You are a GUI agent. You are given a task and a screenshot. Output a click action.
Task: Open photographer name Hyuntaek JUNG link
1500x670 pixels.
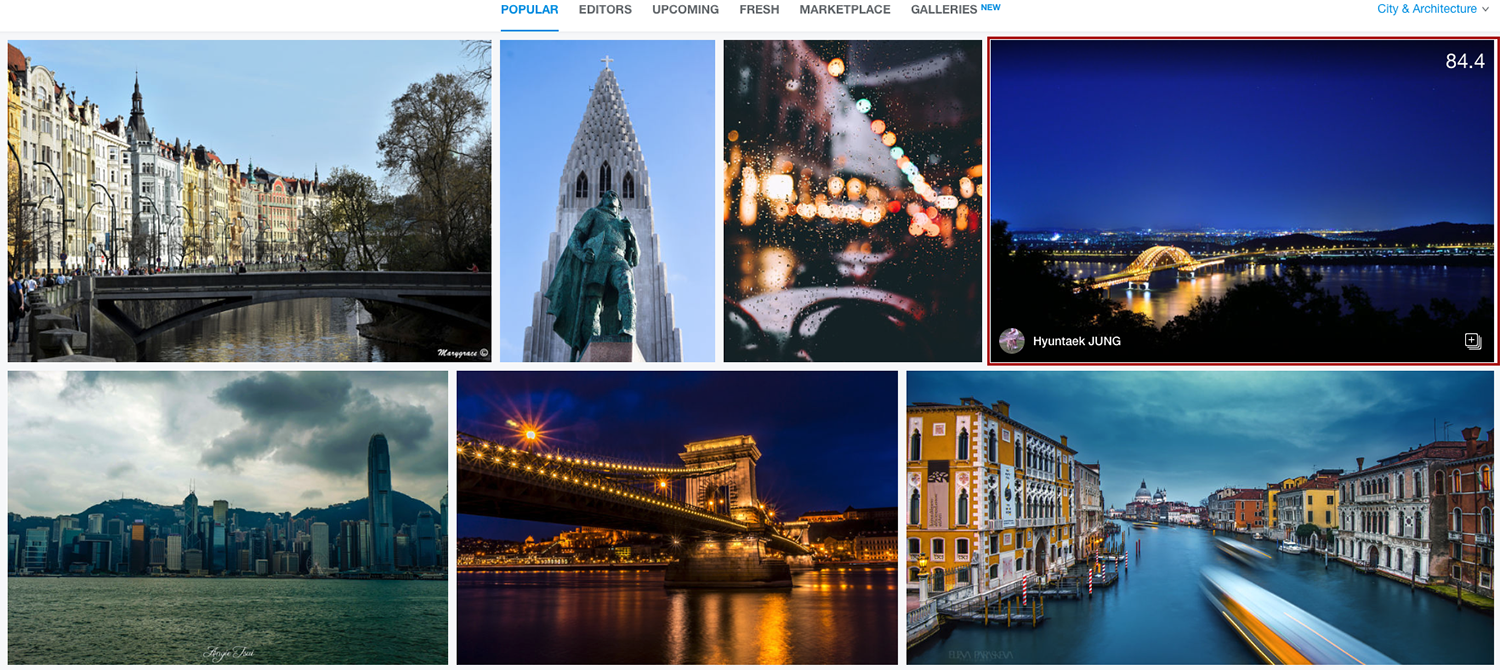[1076, 341]
